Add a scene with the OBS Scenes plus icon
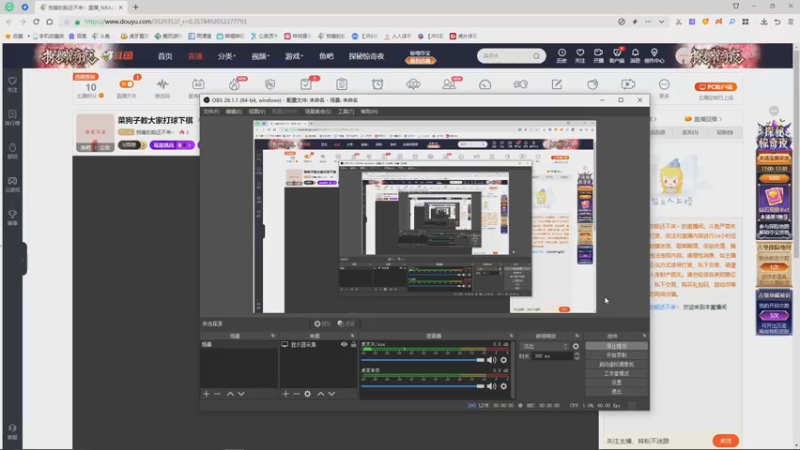Screen dimensions: 800x450 206,394
